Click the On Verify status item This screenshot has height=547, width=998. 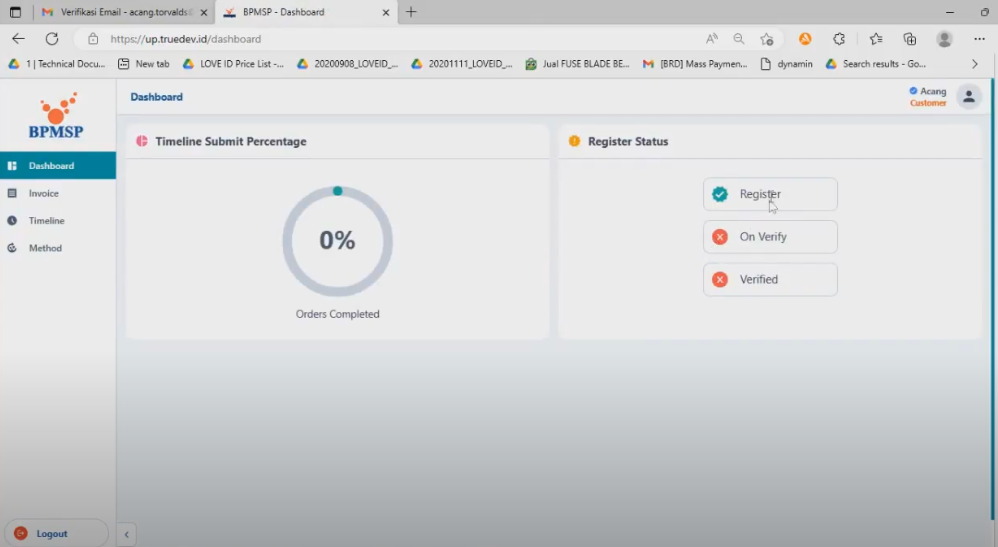(769, 237)
